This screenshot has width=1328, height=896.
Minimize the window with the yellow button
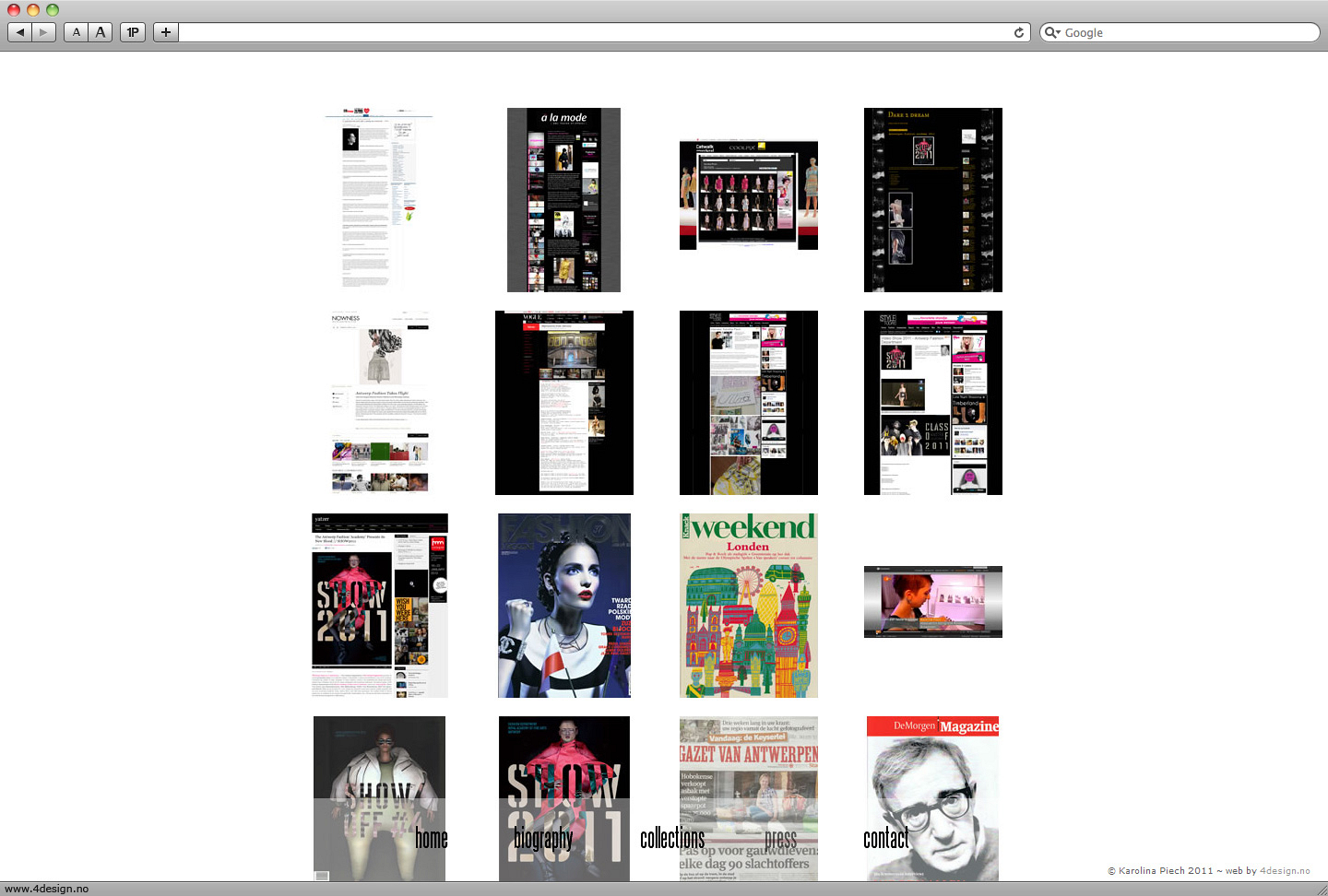(x=32, y=9)
